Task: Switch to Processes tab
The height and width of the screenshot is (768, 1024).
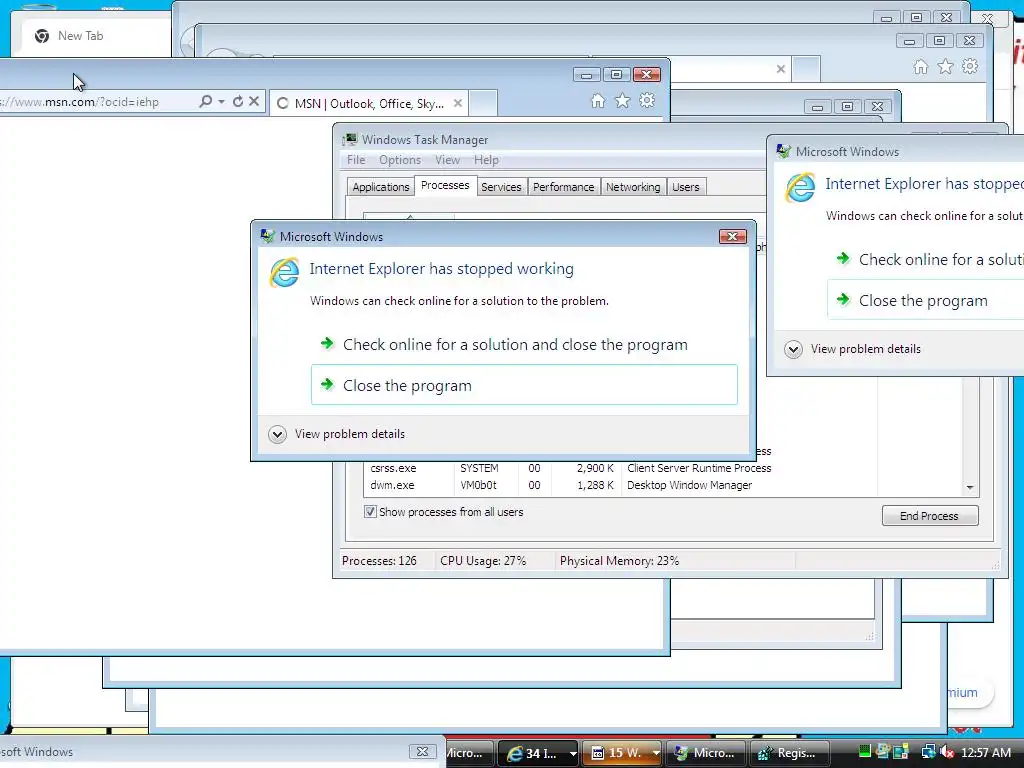Action: tap(445, 185)
